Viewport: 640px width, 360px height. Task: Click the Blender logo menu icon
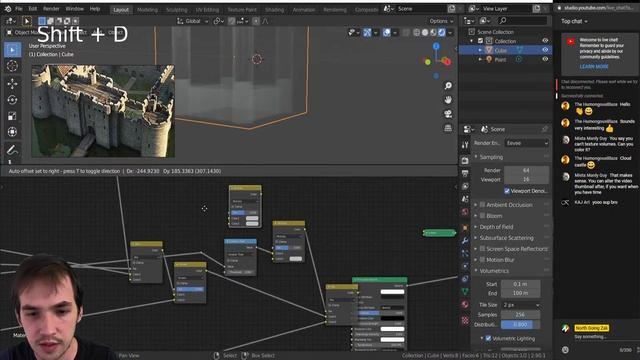click(x=8, y=9)
